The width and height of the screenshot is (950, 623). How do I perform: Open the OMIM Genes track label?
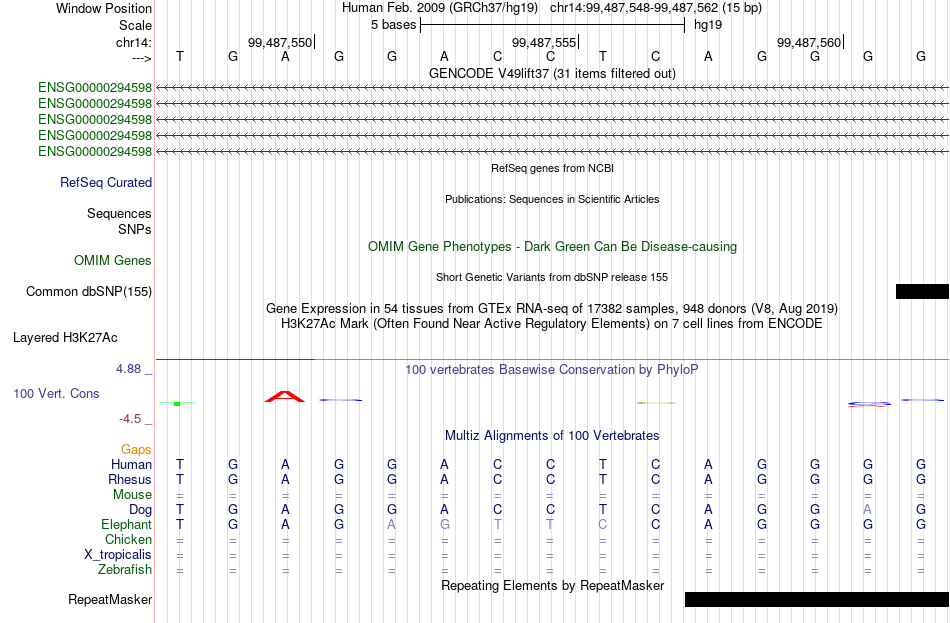click(x=113, y=261)
